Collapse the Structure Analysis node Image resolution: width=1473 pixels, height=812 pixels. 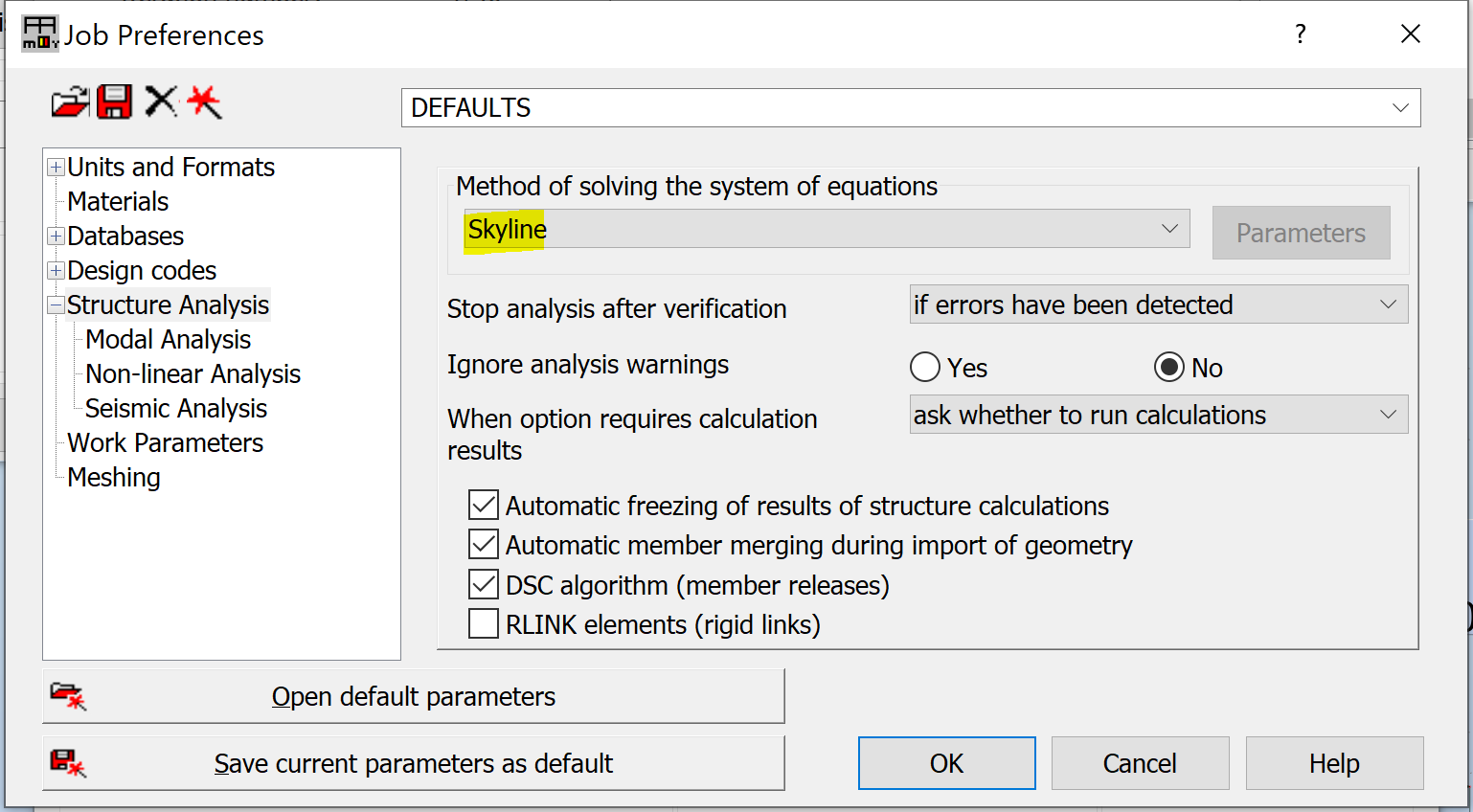tap(55, 304)
